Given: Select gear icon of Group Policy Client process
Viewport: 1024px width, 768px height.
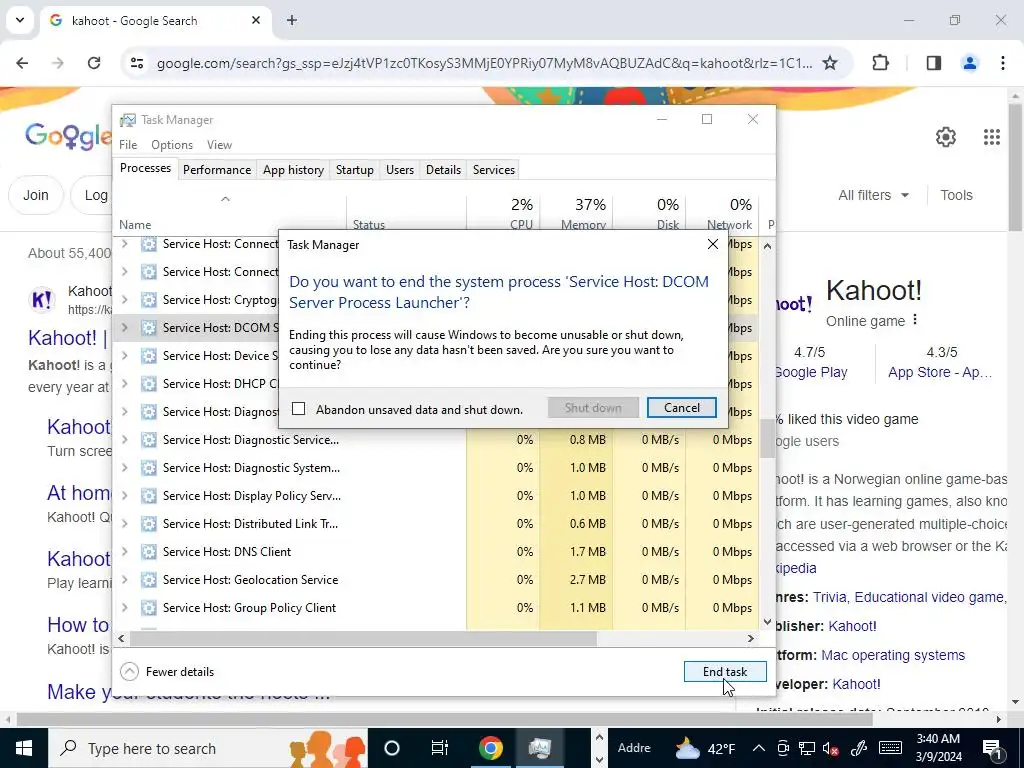Looking at the screenshot, I should point(149,608).
